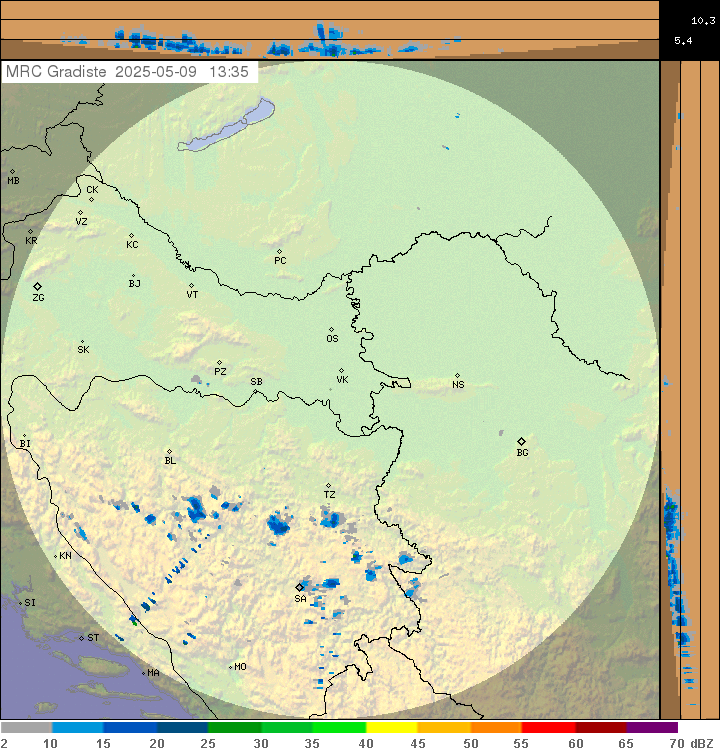Click the dark green 25-30 dBZ swatch
The width and height of the screenshot is (720, 751).
click(x=235, y=728)
